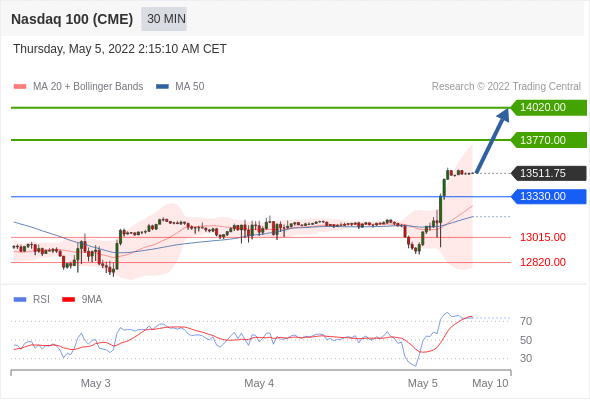The width and height of the screenshot is (590, 400).
Task: Click the May 10 date marker
Action: [x=490, y=383]
